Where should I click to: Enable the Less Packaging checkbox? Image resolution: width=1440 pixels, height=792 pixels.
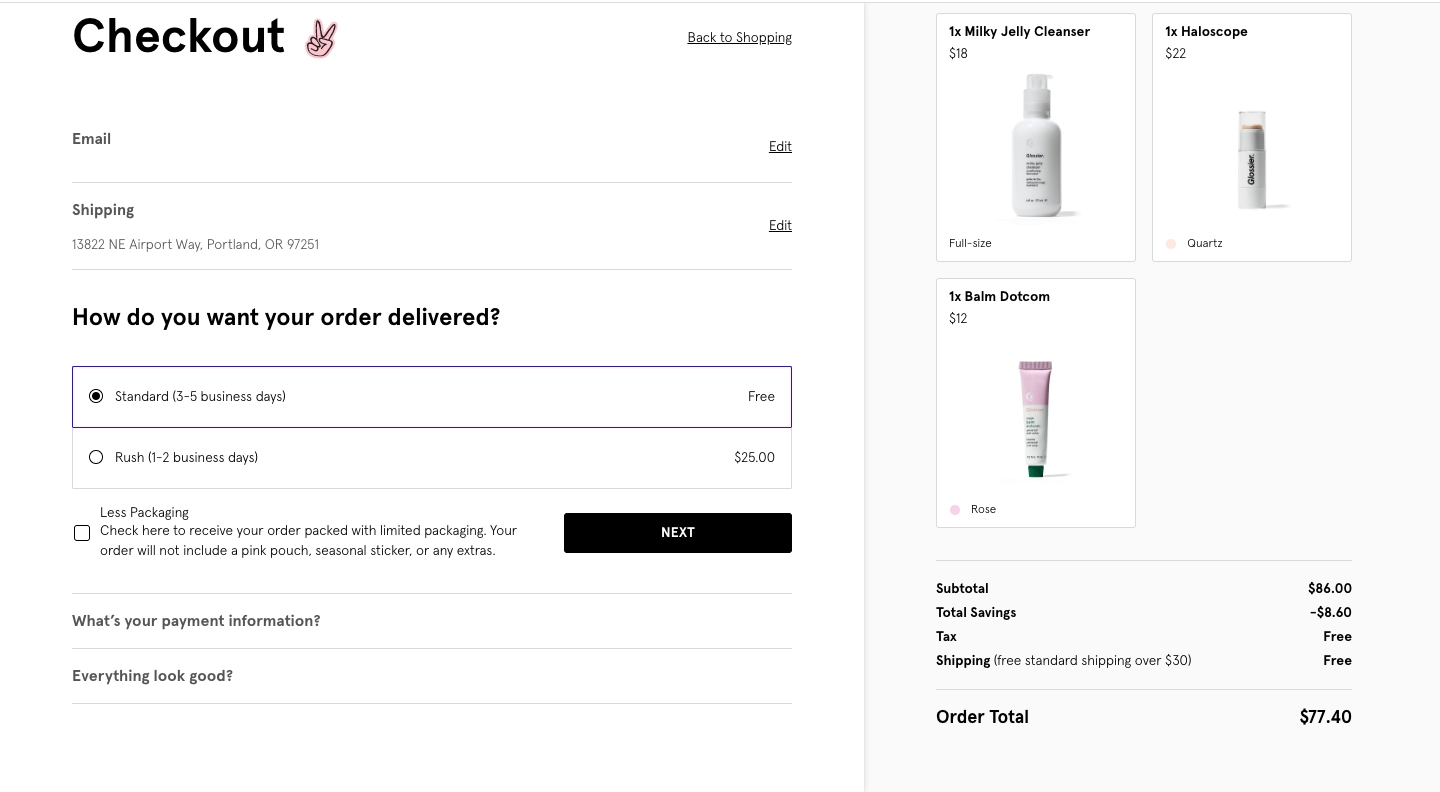[82, 533]
